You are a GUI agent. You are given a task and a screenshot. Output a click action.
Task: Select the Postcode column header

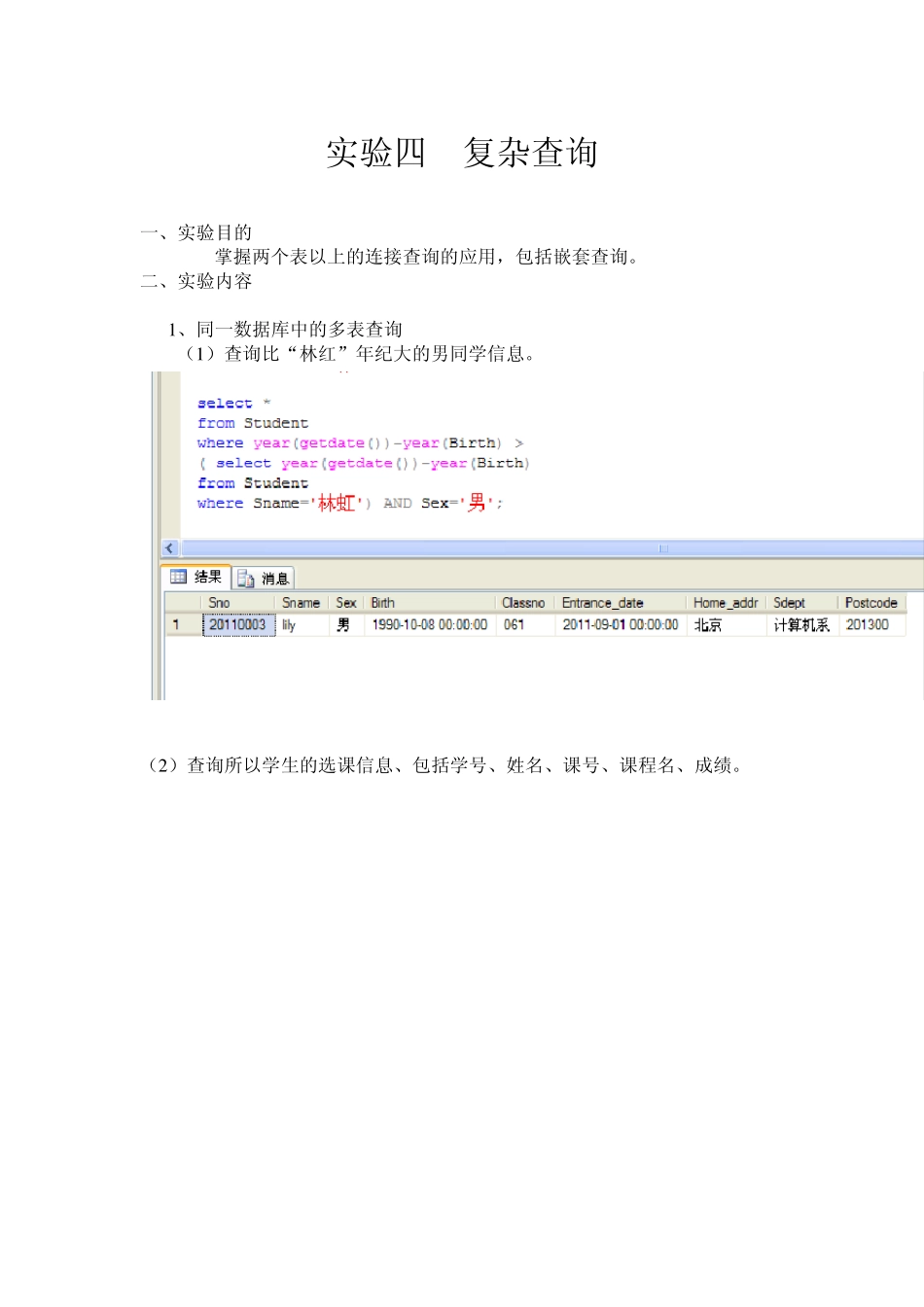click(871, 603)
